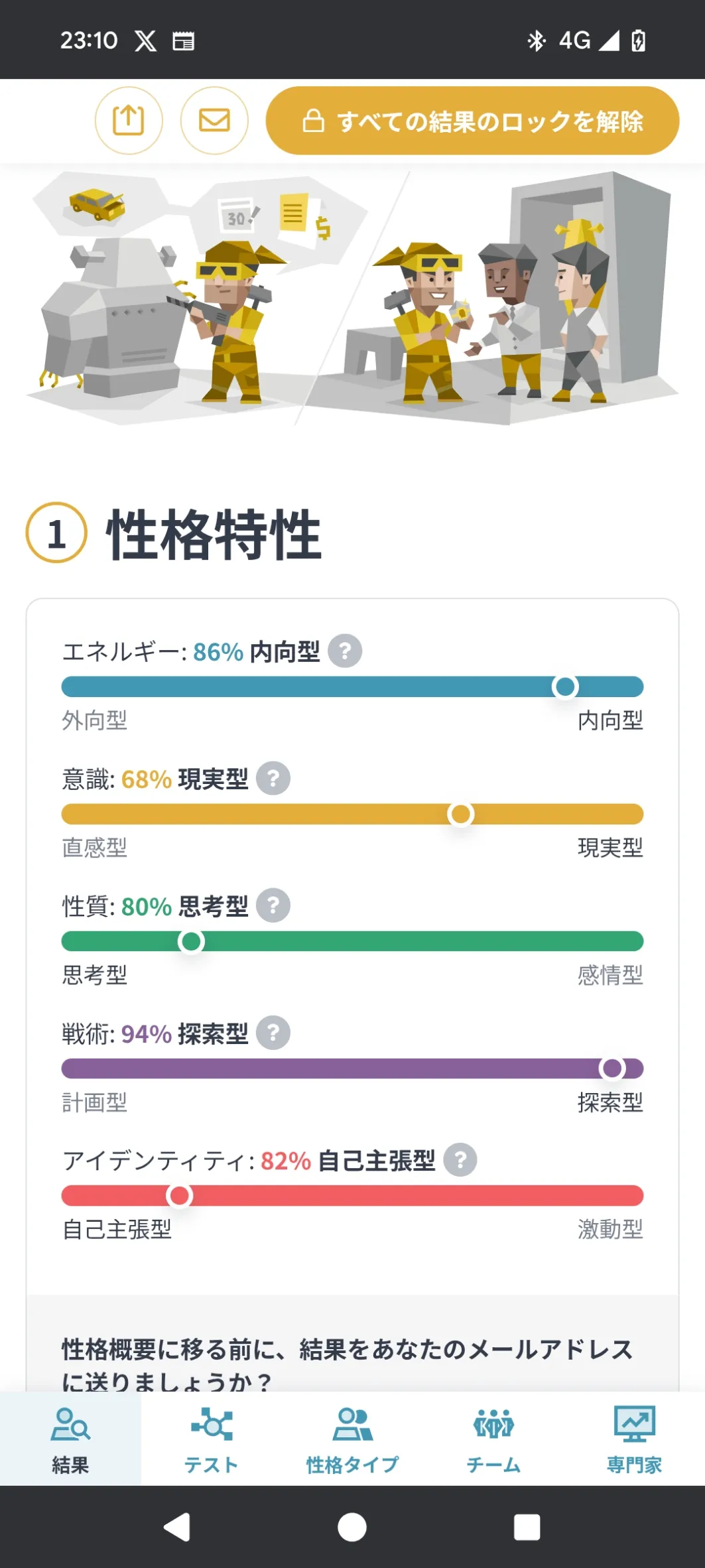The height and width of the screenshot is (1568, 705).
Task: Unlock all results with すべての結果のロックを解除
Action: pyautogui.click(x=472, y=121)
